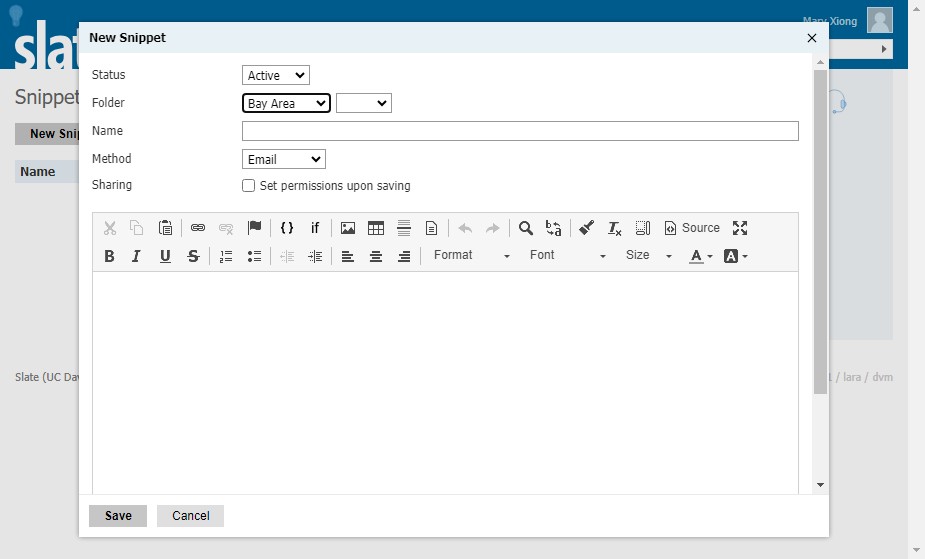
Task: Open the Status dropdown showing Active
Action: [x=275, y=75]
